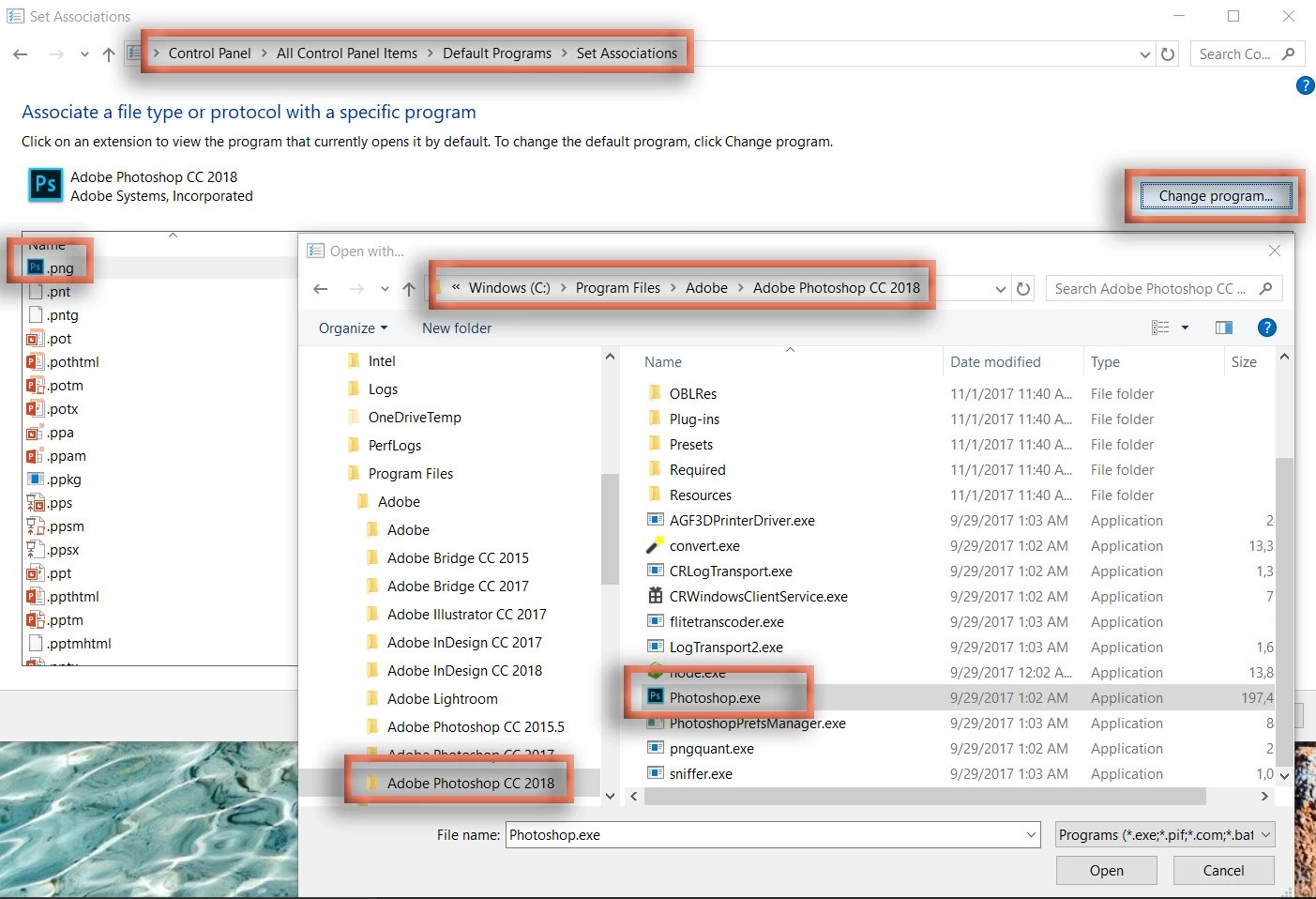The width and height of the screenshot is (1316, 899).
Task: Open the file type filter Programs dropdown
Action: tap(1165, 834)
